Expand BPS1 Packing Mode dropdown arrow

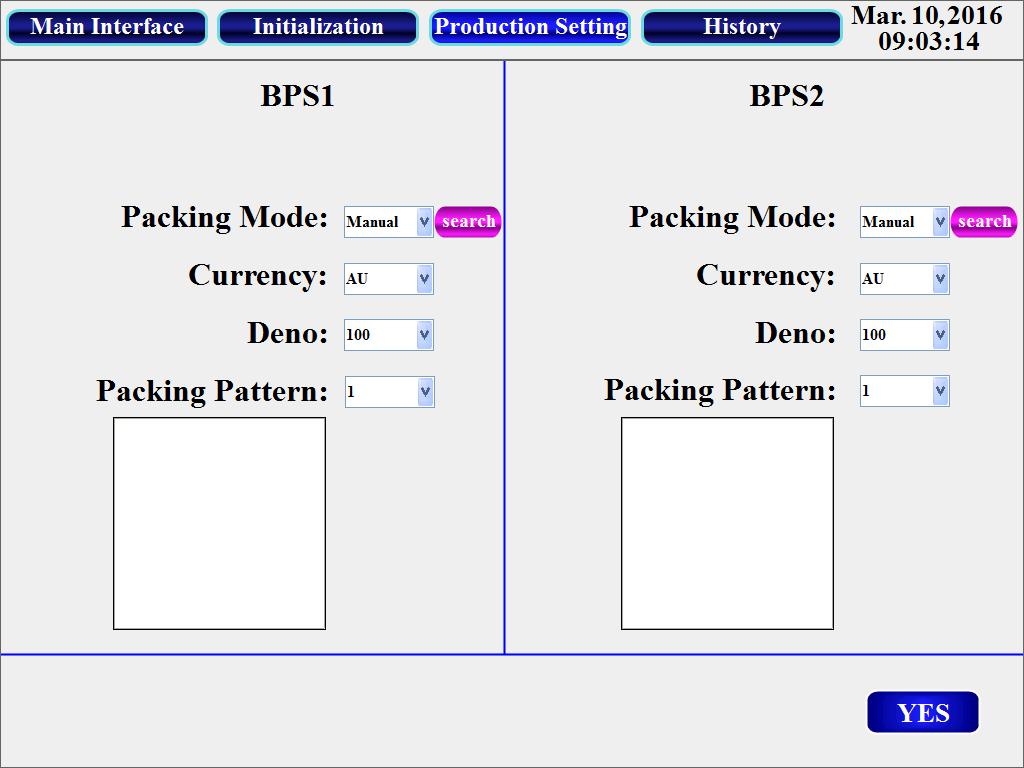click(424, 222)
